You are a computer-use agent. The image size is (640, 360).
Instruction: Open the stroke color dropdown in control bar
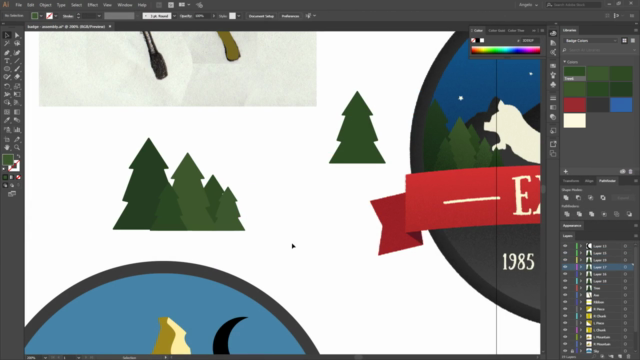(56, 16)
